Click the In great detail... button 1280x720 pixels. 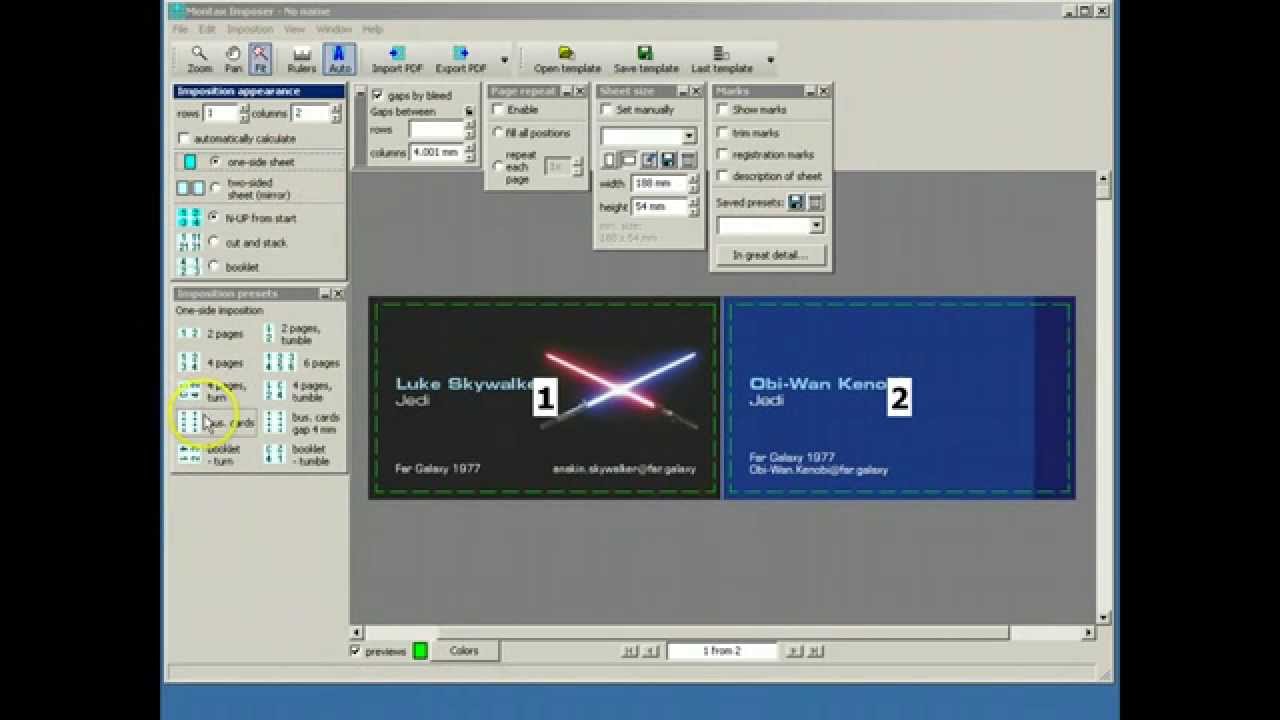770,255
